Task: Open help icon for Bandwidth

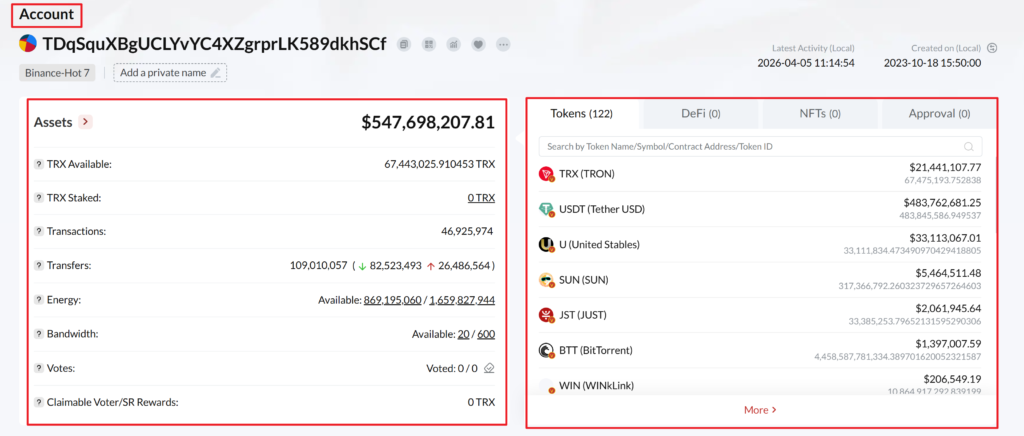Action: 39,334
